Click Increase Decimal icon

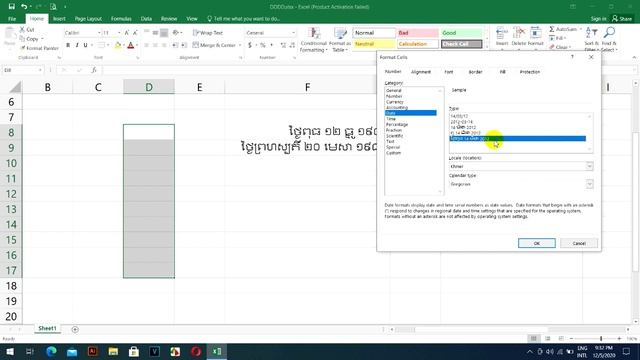tap(283, 45)
